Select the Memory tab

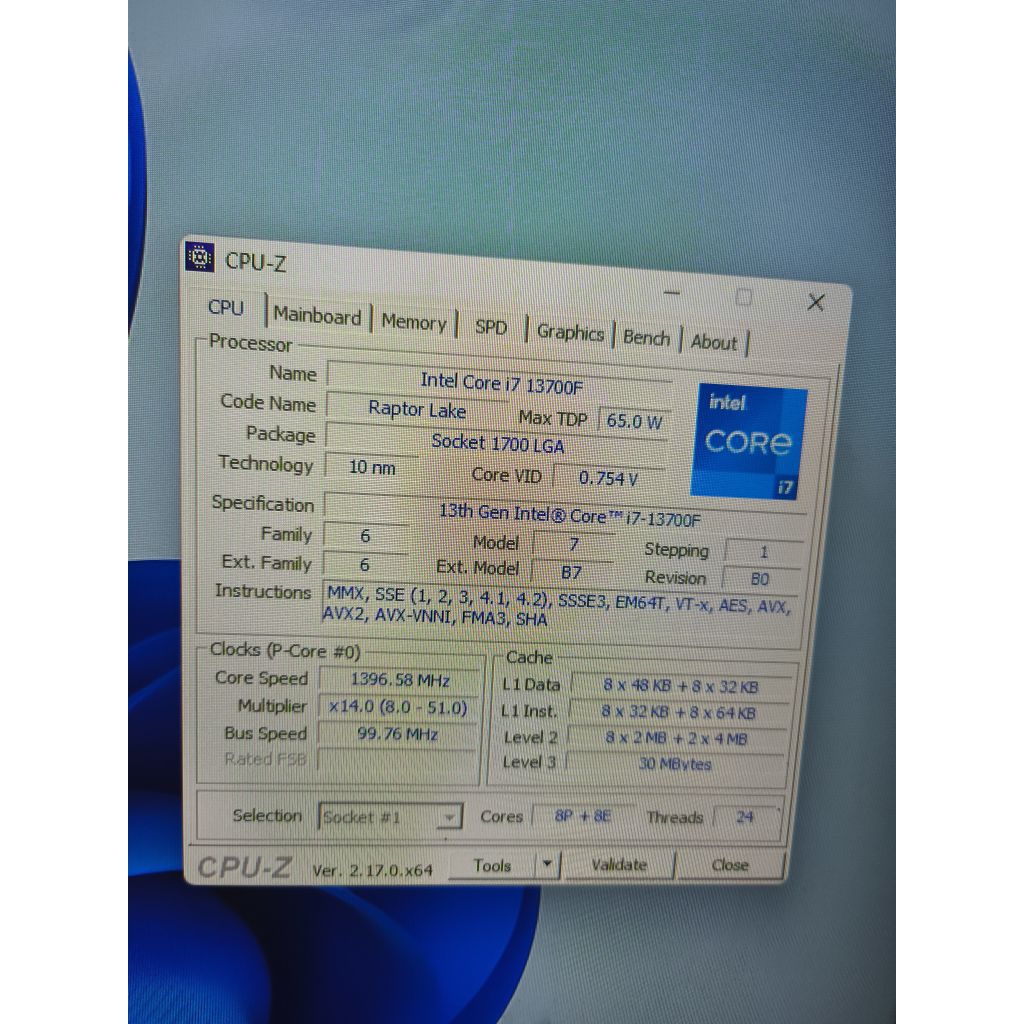414,322
